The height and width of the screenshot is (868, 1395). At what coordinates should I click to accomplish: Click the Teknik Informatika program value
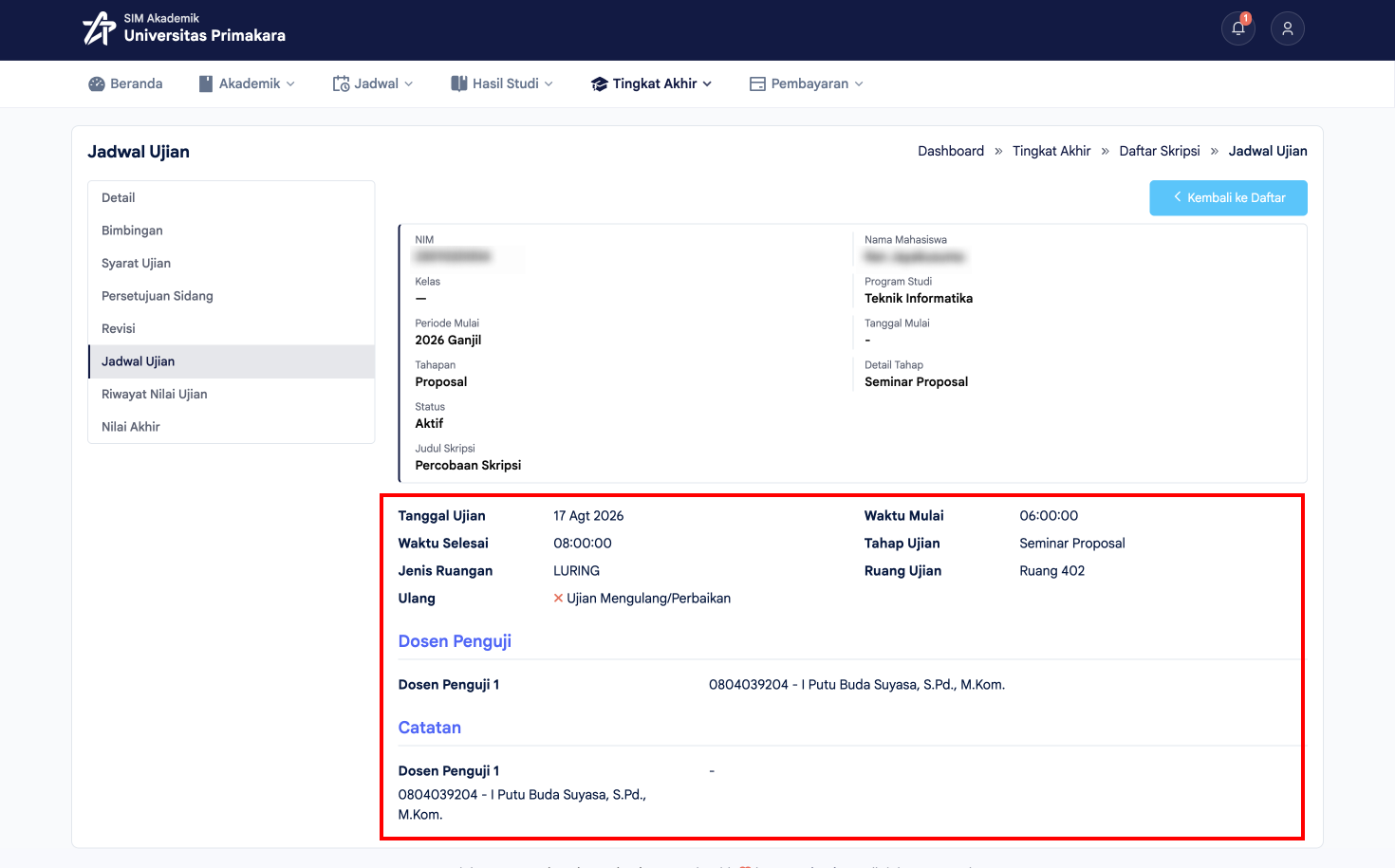pos(919,298)
